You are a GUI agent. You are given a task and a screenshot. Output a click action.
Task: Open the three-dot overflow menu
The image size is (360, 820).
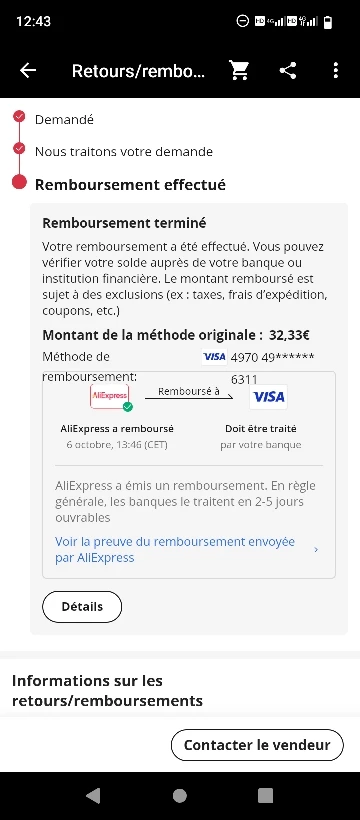(335, 71)
